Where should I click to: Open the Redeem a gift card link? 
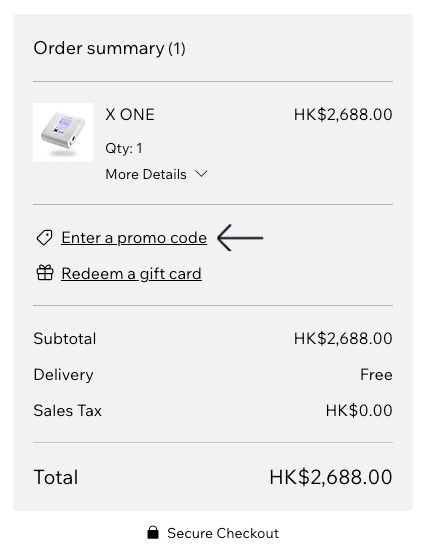132,274
